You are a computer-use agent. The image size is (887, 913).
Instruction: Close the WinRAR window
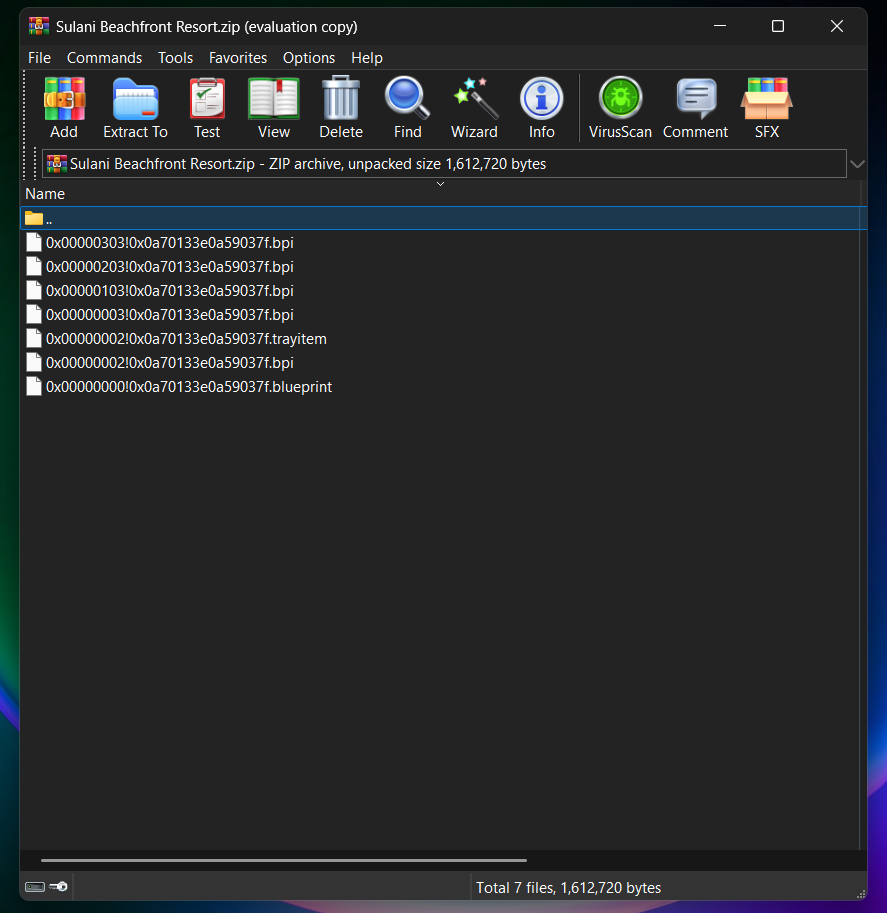(836, 26)
